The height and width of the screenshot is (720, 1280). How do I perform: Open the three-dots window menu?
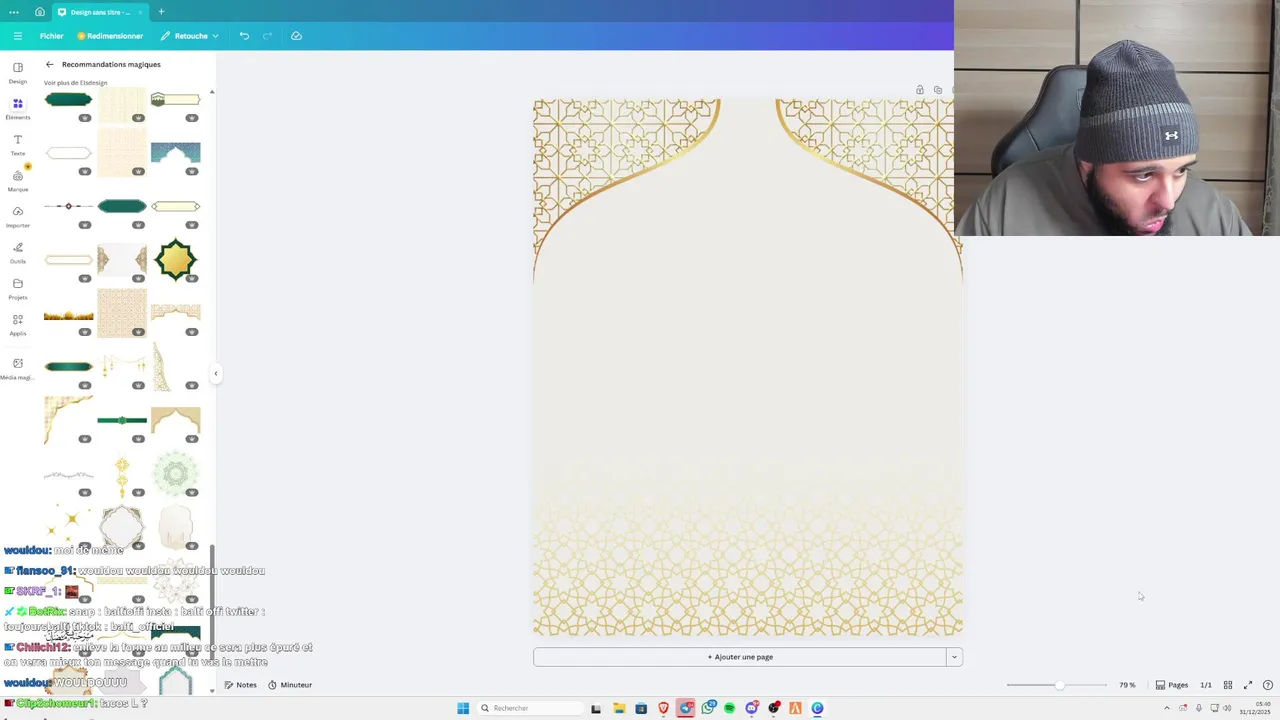click(14, 12)
